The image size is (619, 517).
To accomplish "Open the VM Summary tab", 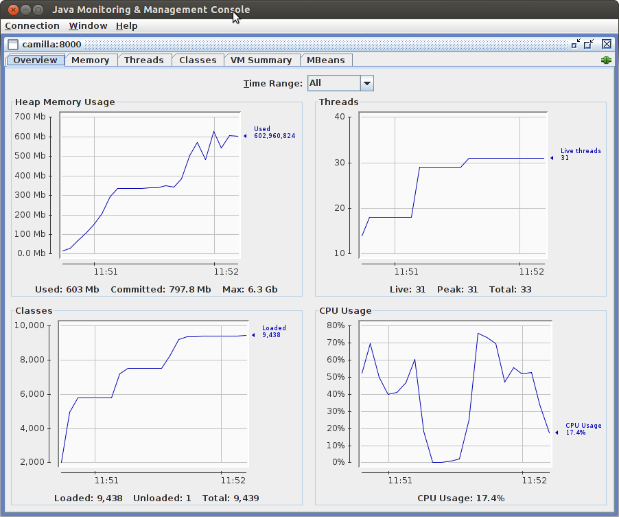I will click(261, 60).
